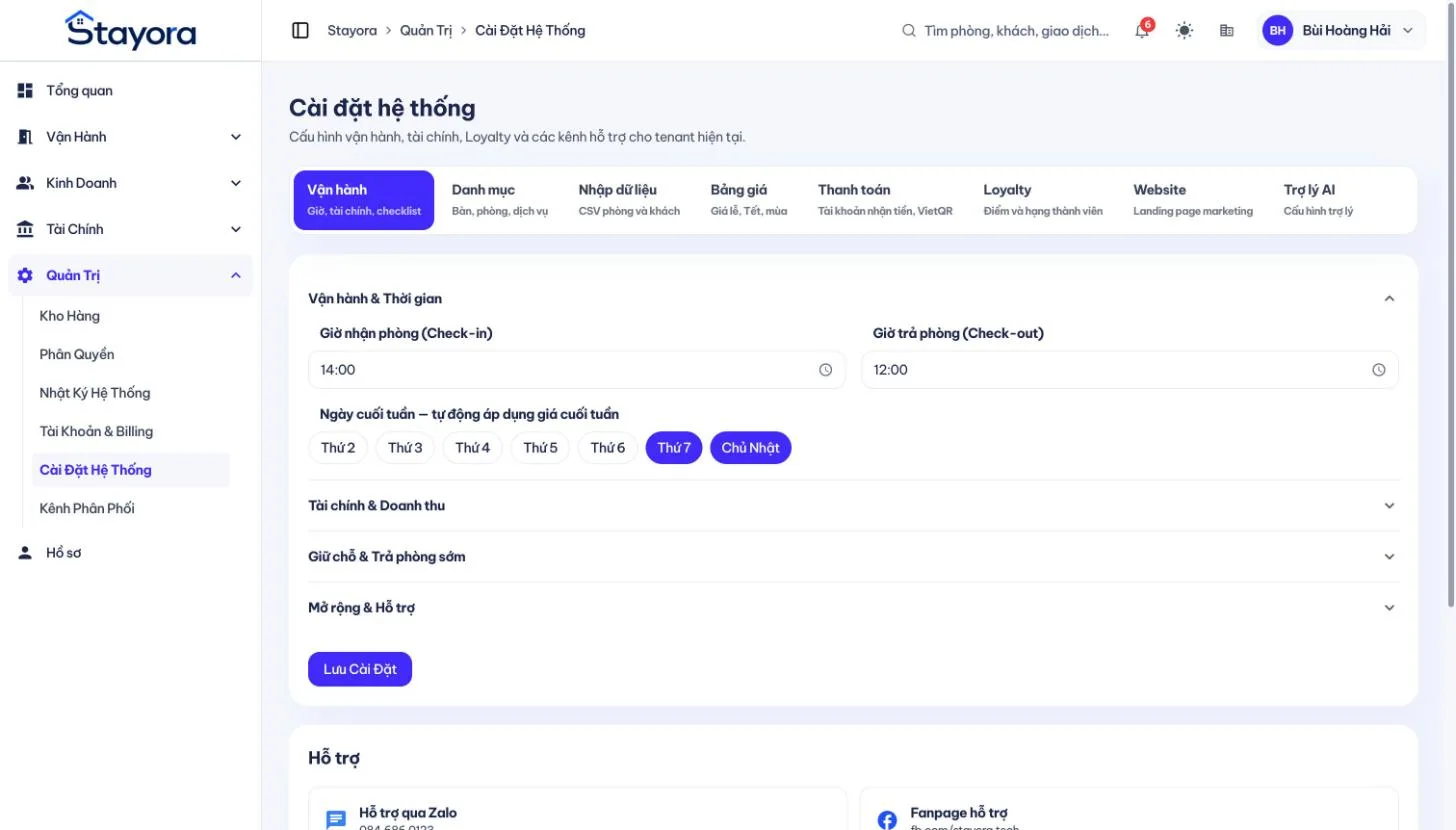Deselect Chủ Nhật weekend day
The width and height of the screenshot is (1456, 830).
pyautogui.click(x=751, y=448)
